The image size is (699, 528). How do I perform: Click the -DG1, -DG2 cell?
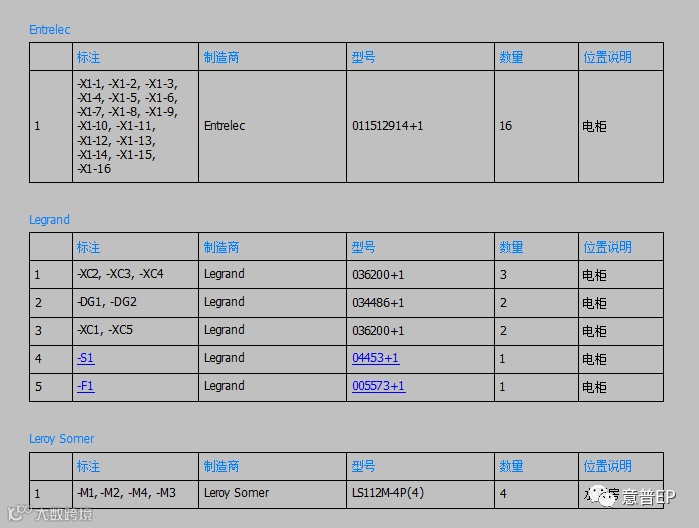136,302
